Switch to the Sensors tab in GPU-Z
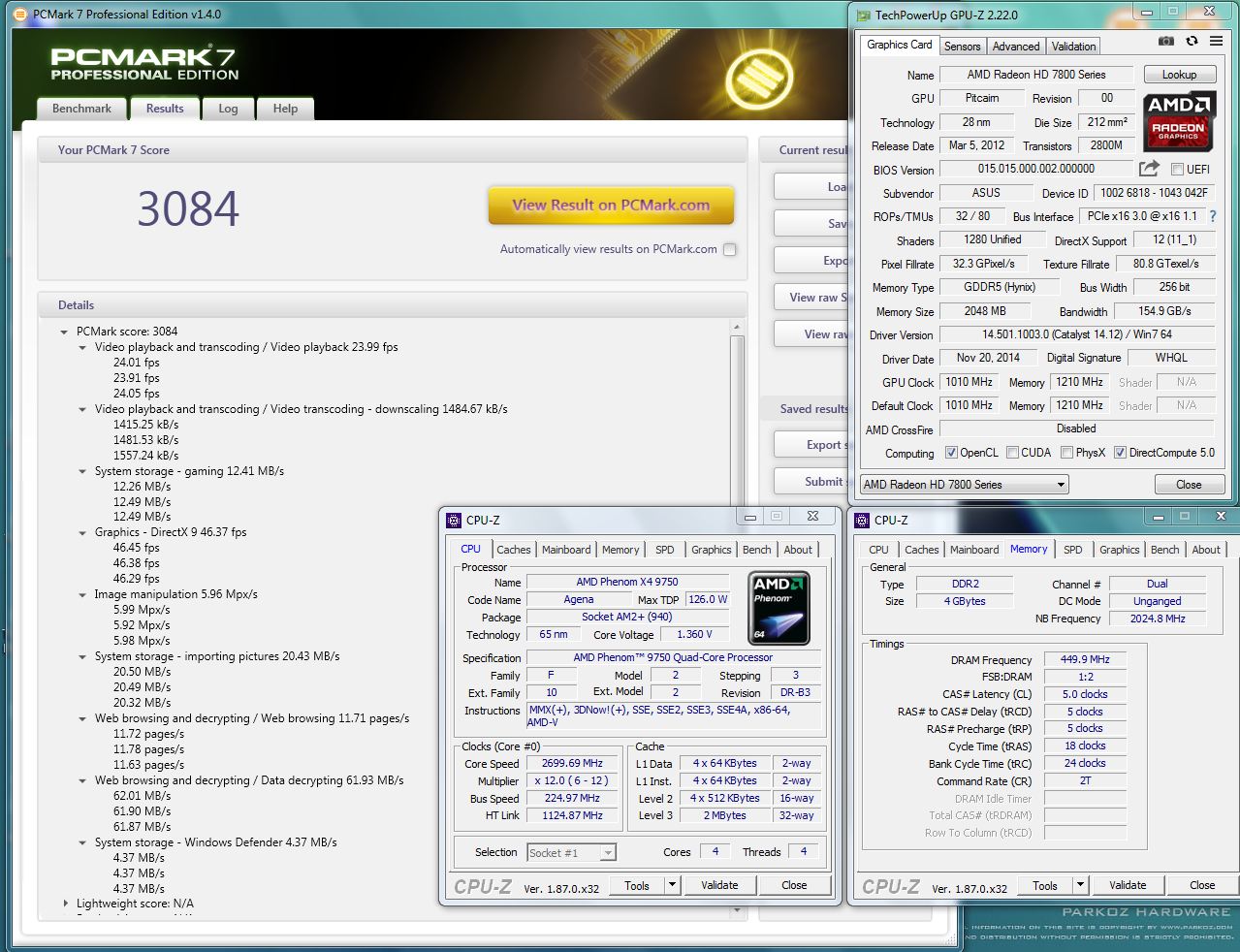The height and width of the screenshot is (952, 1240). 962,47
